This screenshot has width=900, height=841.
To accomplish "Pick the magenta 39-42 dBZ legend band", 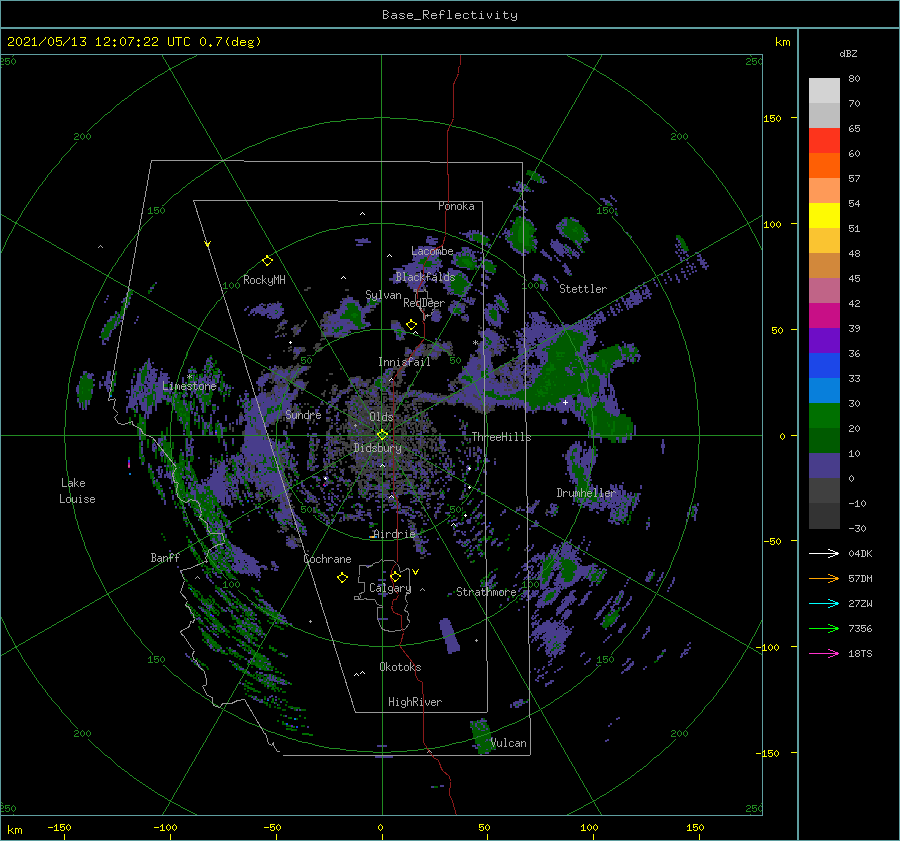I will coord(824,316).
